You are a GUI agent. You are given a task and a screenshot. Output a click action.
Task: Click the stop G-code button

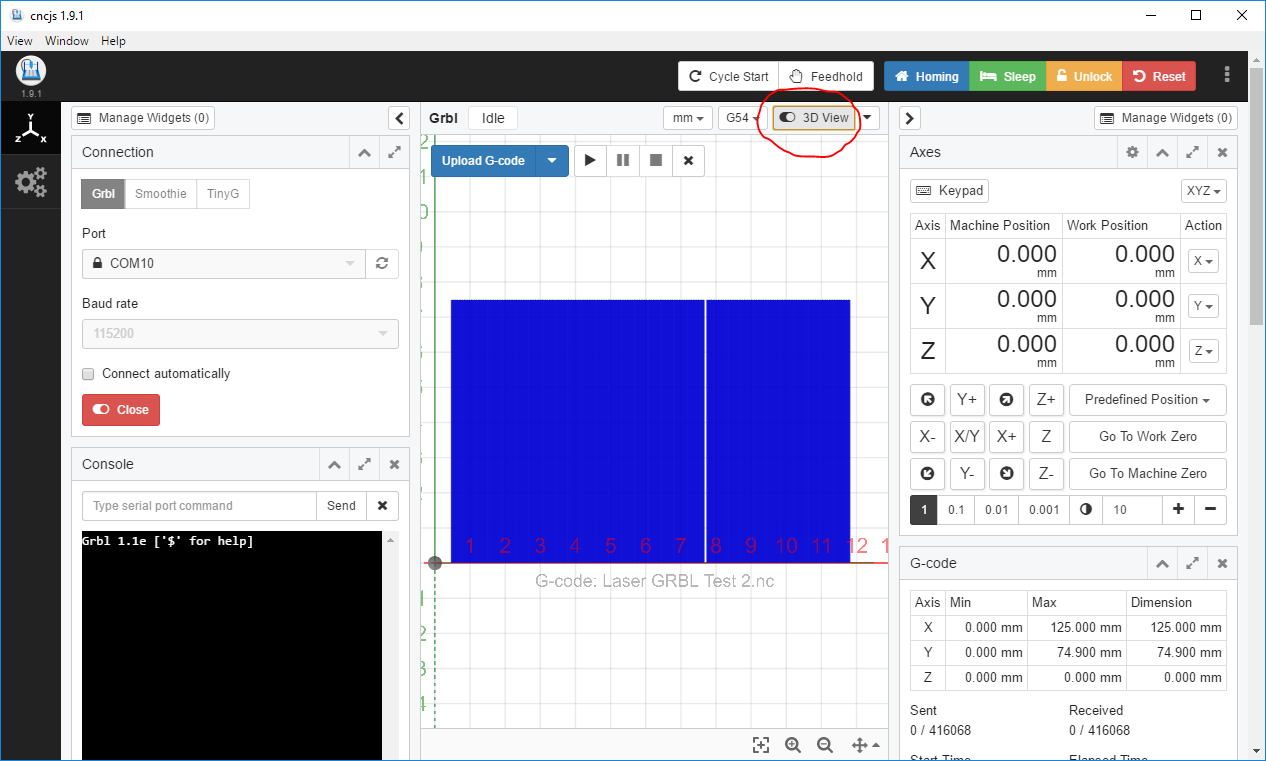[656, 161]
